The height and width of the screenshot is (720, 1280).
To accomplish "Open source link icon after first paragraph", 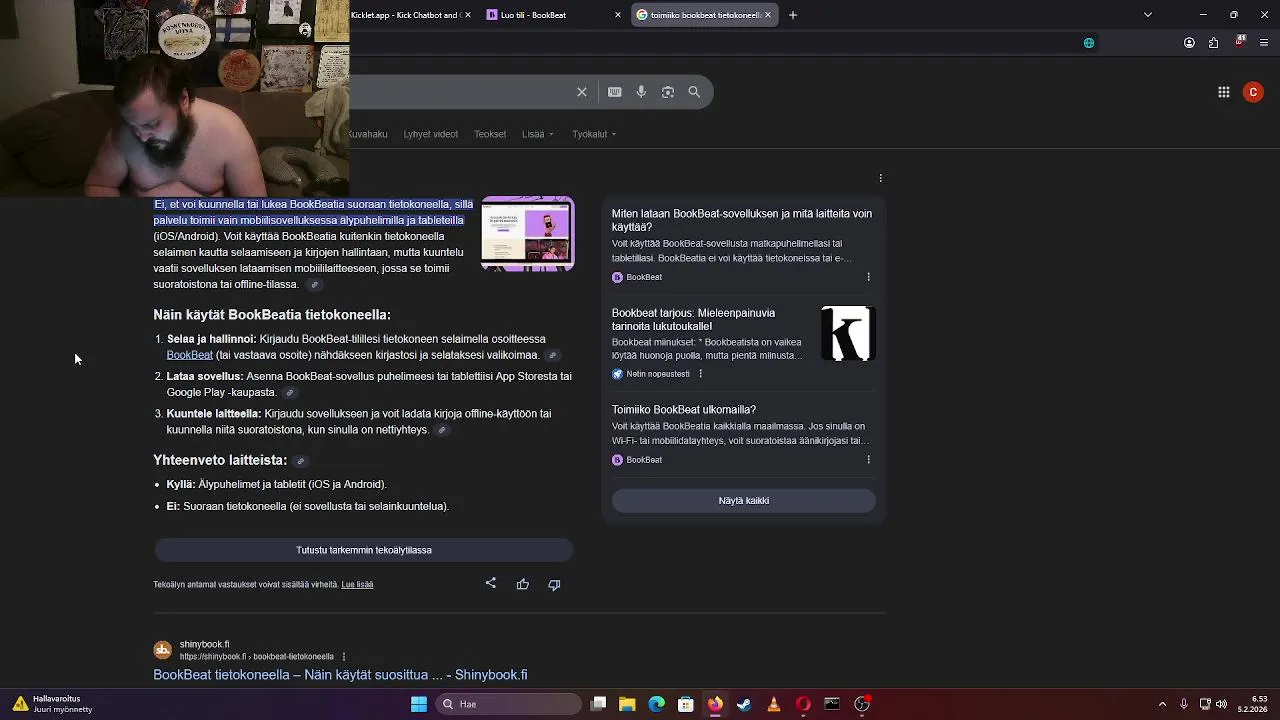I will pos(314,285).
